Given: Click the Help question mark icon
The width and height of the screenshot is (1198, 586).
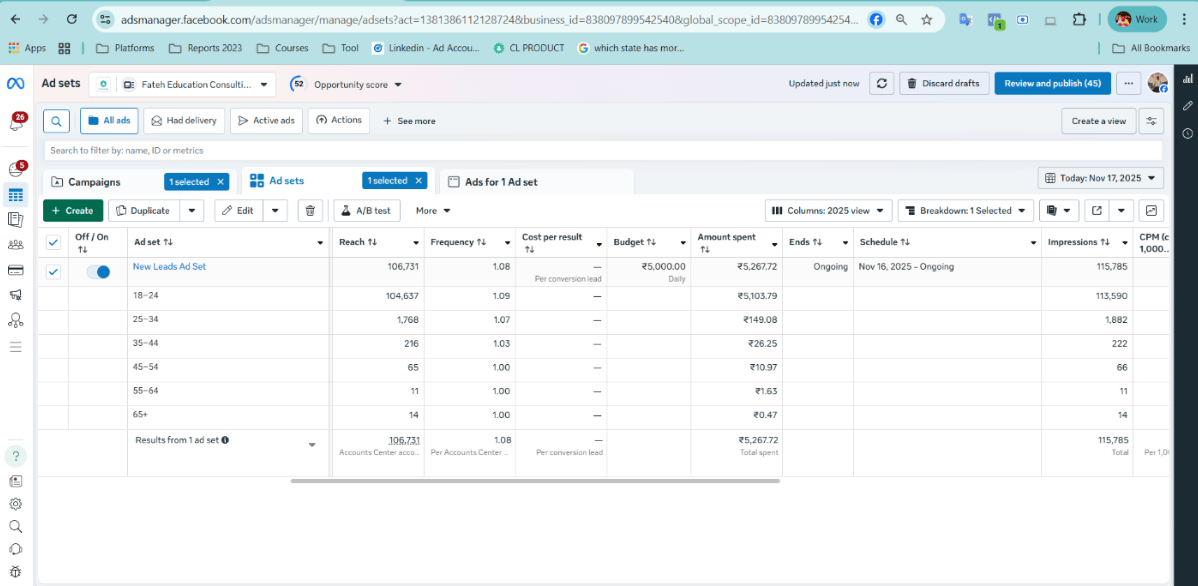Looking at the screenshot, I should [x=15, y=456].
